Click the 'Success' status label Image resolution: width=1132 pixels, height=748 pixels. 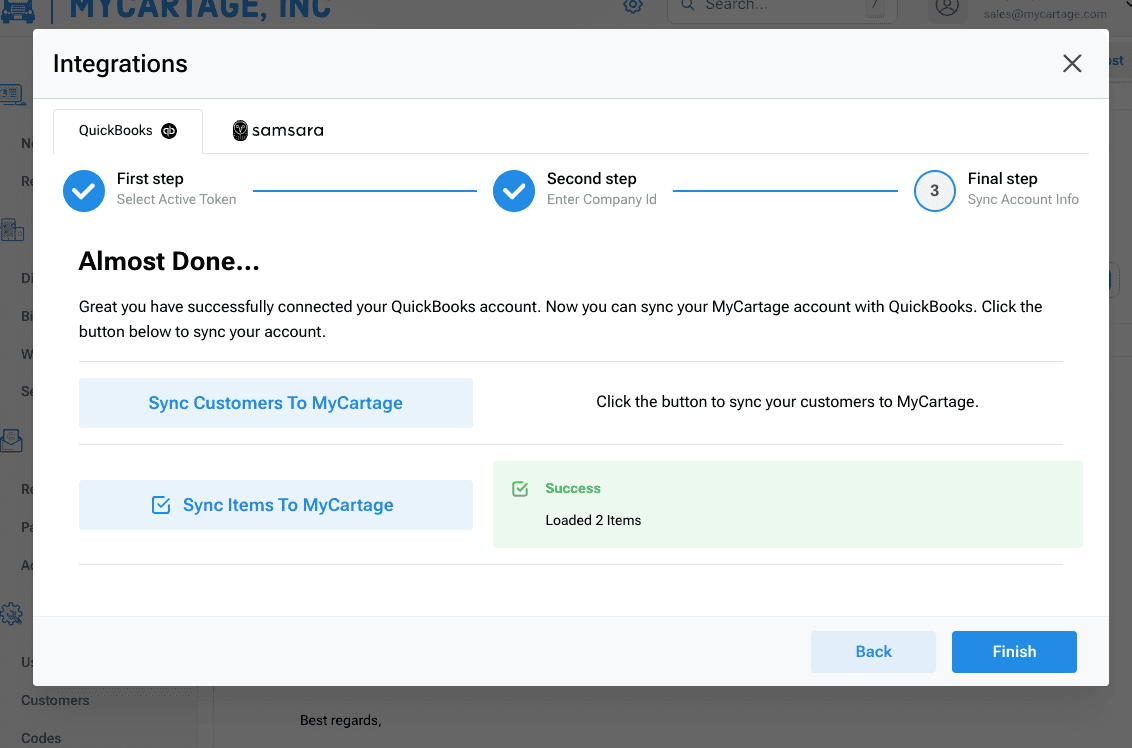[x=572, y=489]
